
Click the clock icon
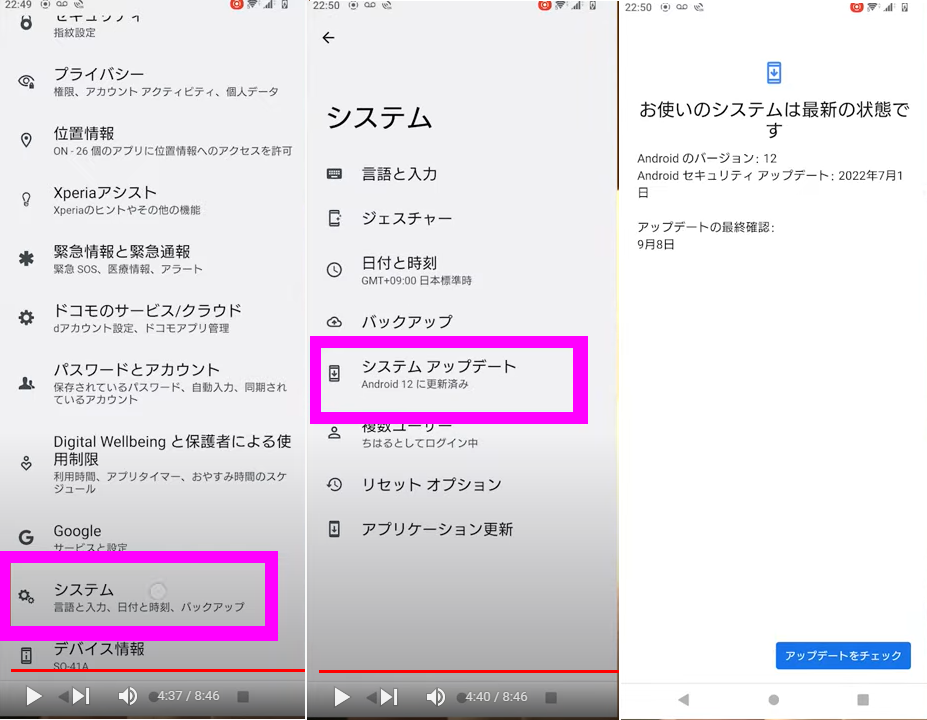[x=334, y=270]
